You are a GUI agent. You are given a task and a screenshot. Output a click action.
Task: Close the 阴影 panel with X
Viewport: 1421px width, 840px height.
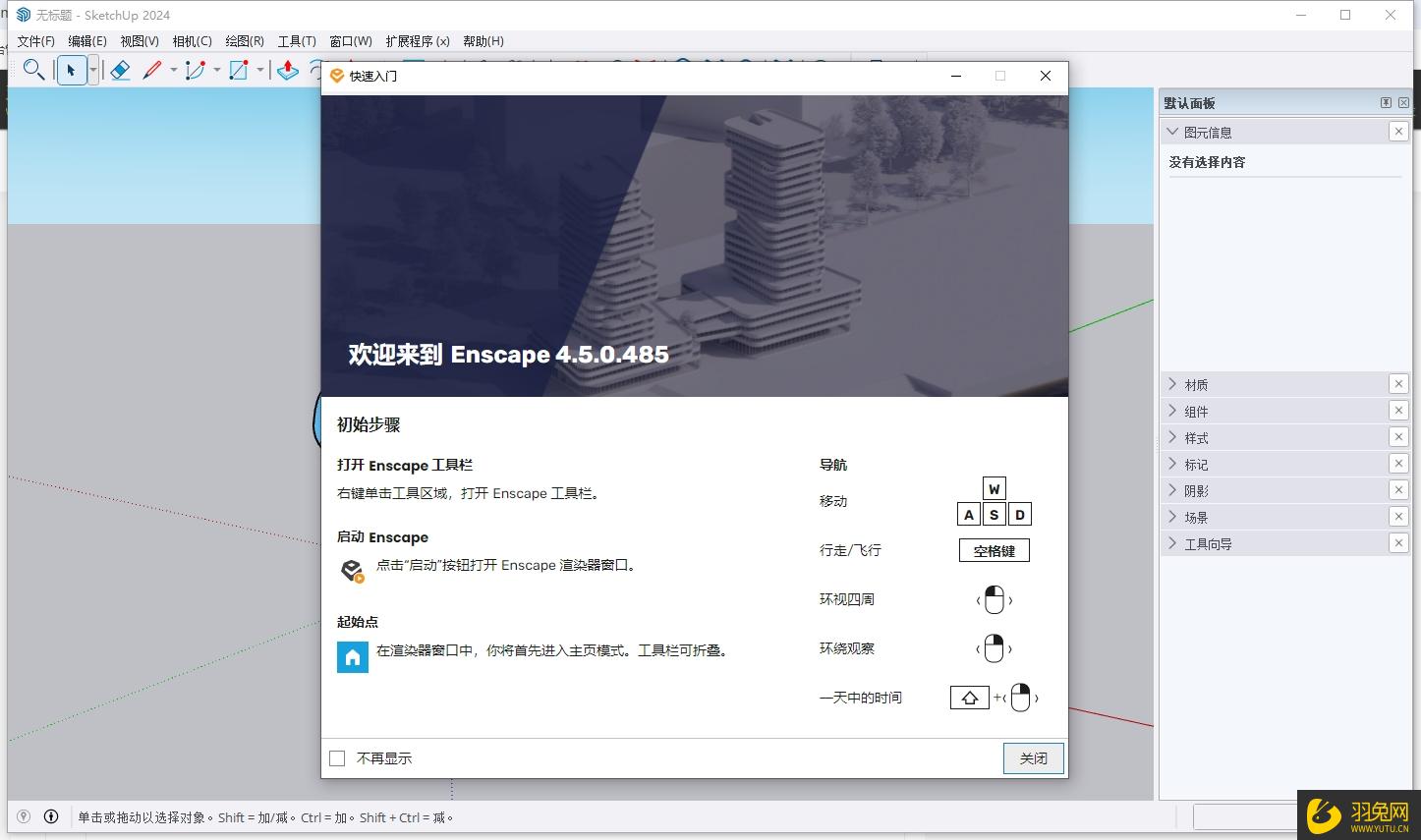coord(1398,490)
